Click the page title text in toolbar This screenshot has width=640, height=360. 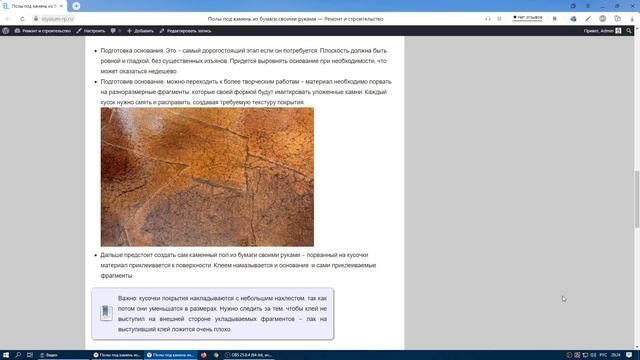coord(296,19)
